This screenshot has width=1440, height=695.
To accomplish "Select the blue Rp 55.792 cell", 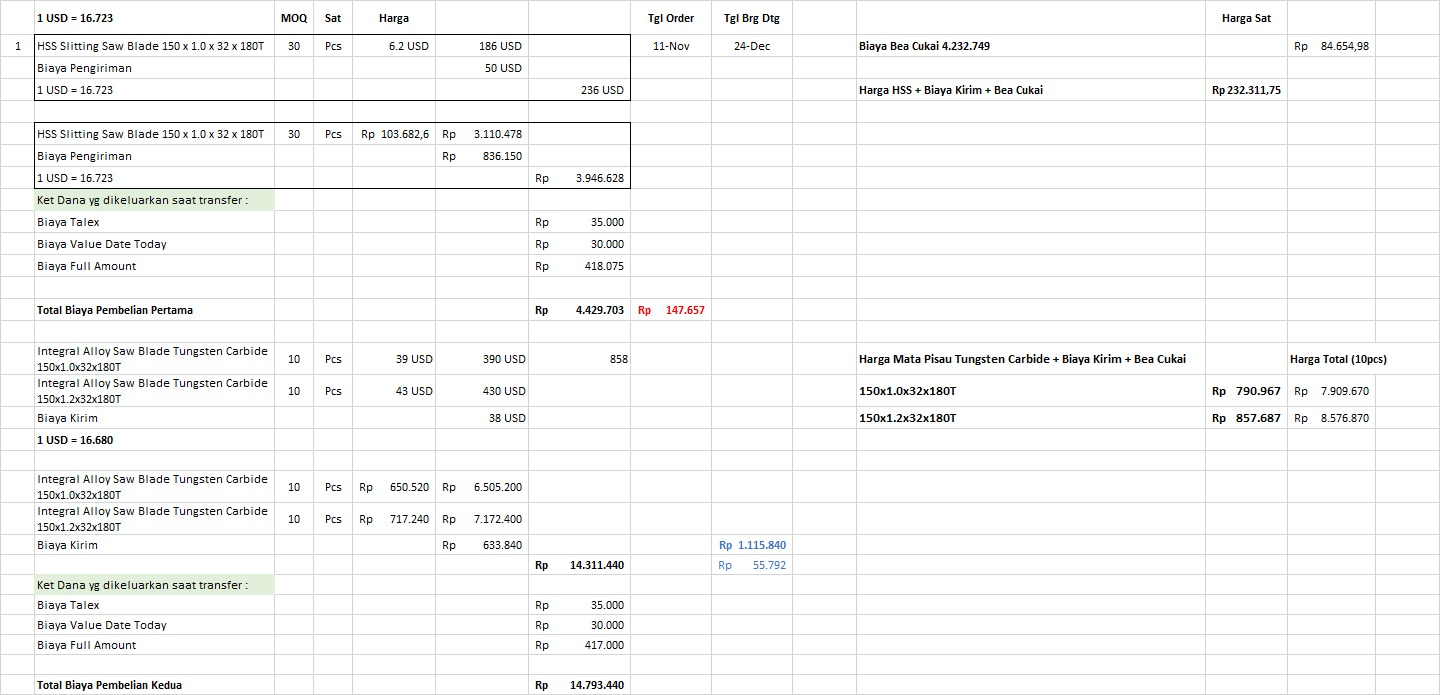I will point(752,565).
